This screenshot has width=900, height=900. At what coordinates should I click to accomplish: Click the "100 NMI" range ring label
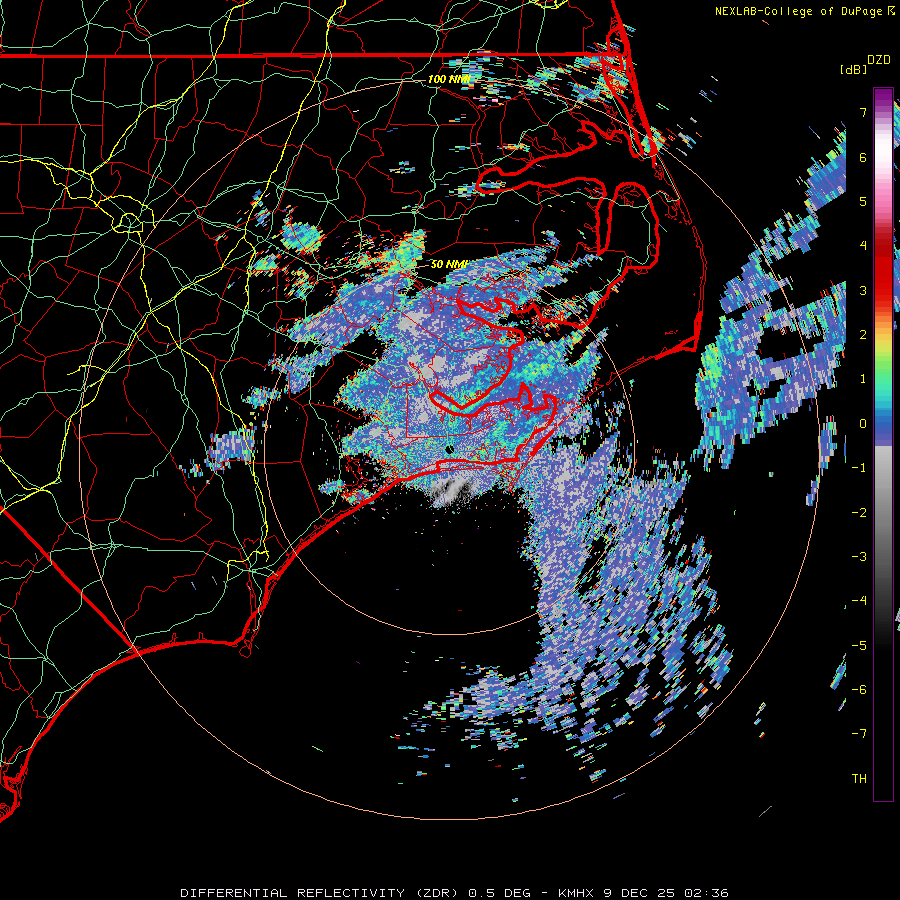449,79
